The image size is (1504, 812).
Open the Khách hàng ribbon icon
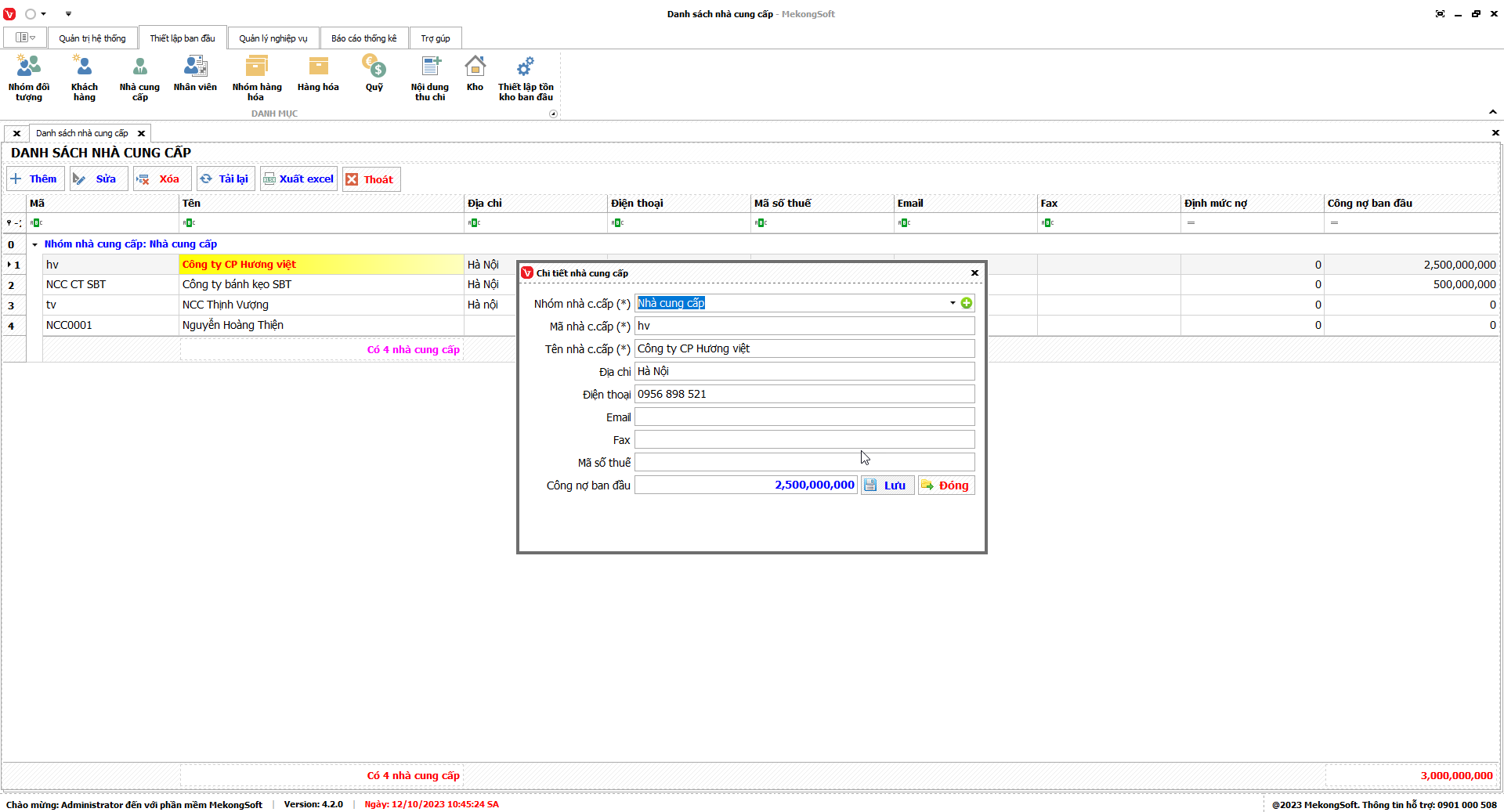pos(84,78)
